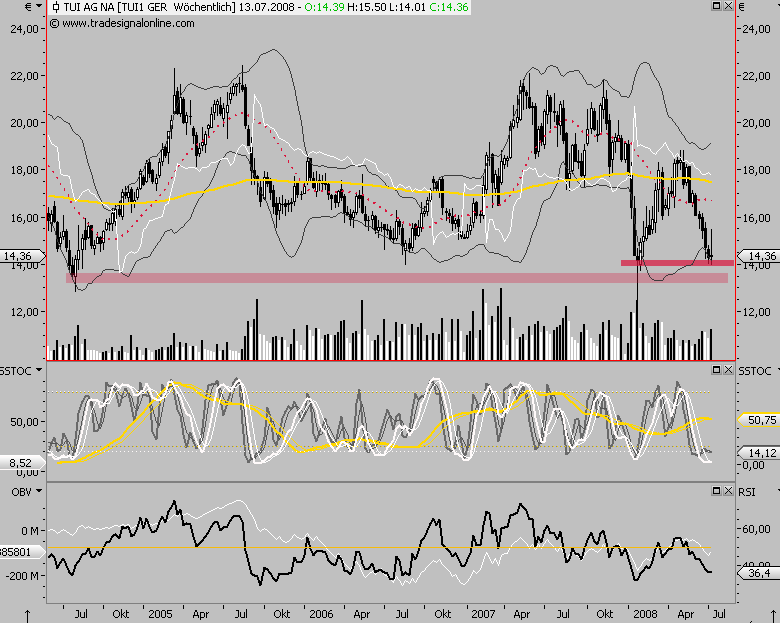This screenshot has width=780, height=623.
Task: Close the main price chart panel
Action: click(728, 7)
